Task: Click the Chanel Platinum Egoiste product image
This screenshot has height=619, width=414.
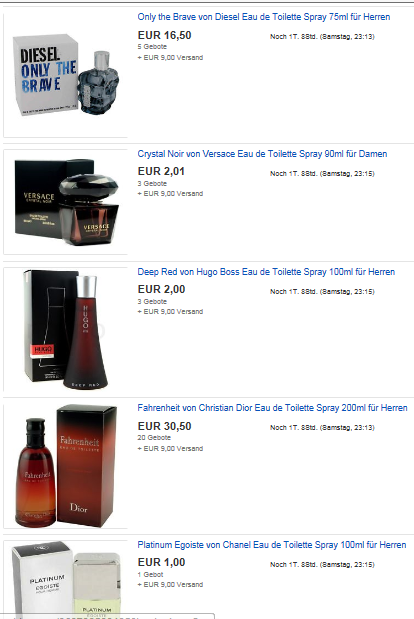Action: pyautogui.click(x=66, y=578)
